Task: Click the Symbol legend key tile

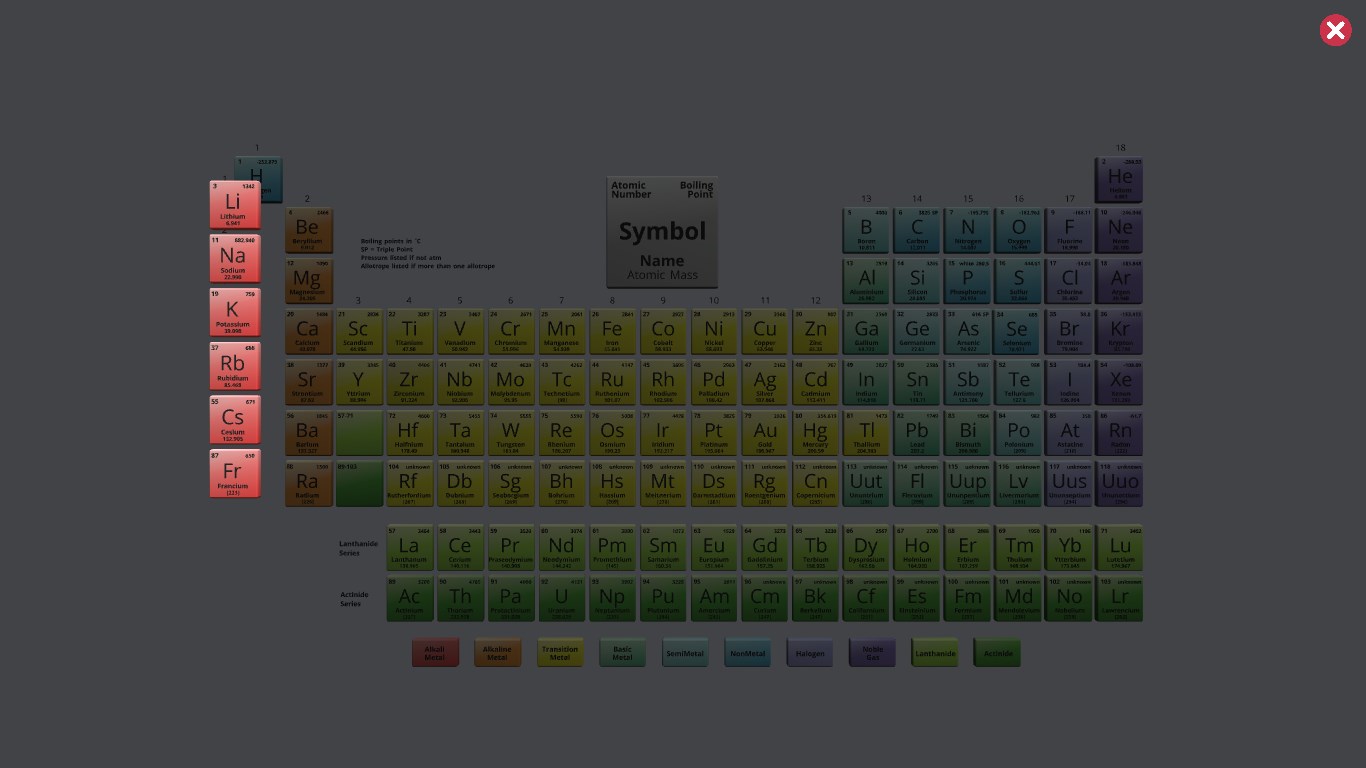Action: pos(662,232)
